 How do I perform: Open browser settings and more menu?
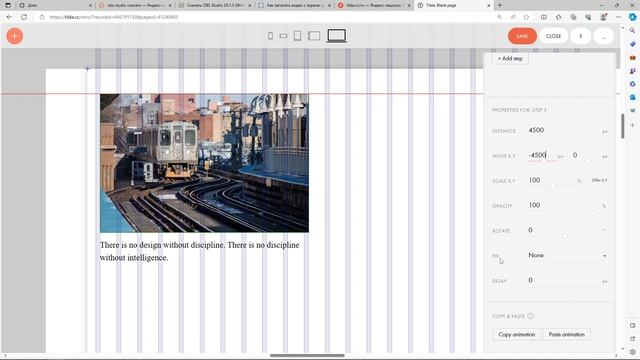(618, 17)
